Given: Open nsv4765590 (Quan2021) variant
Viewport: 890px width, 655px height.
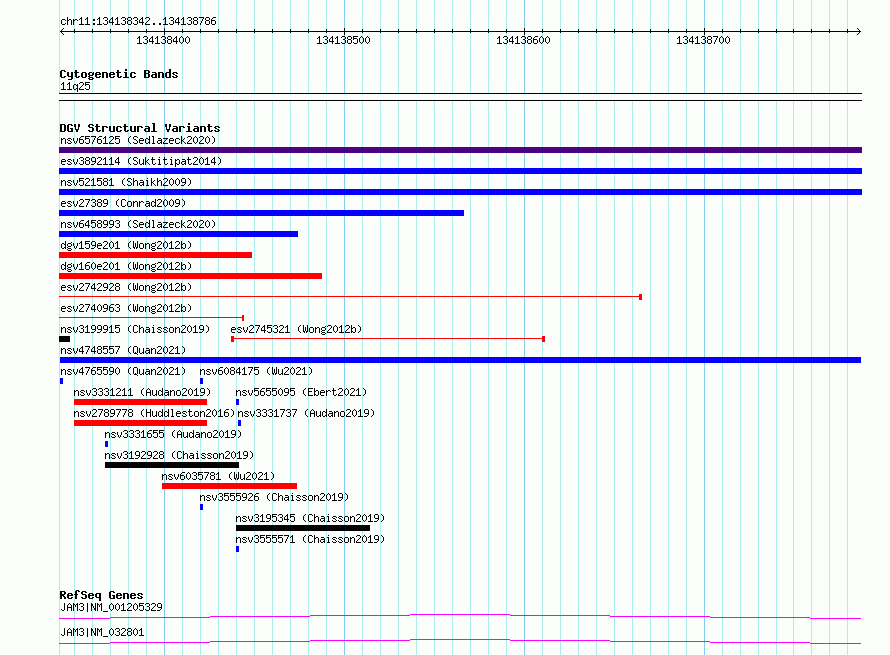Looking at the screenshot, I should point(123,371).
